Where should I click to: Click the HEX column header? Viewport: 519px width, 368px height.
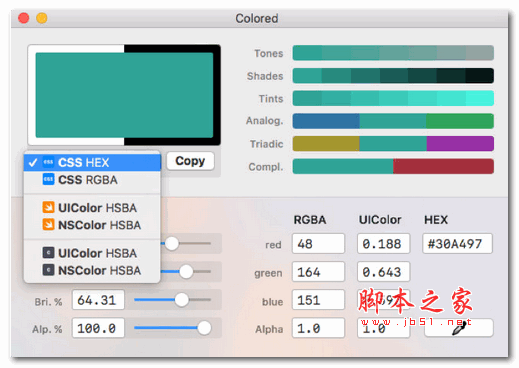coord(436,220)
